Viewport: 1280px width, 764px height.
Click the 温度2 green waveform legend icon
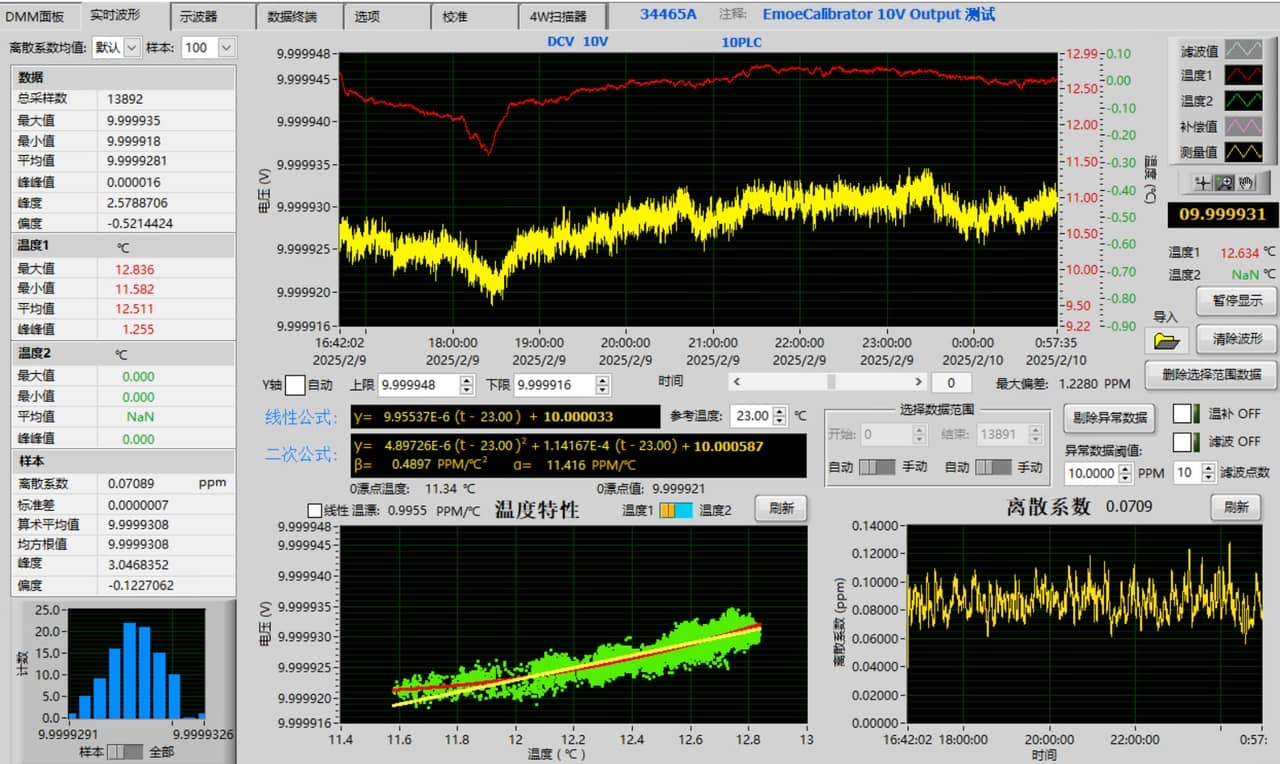[x=1244, y=101]
